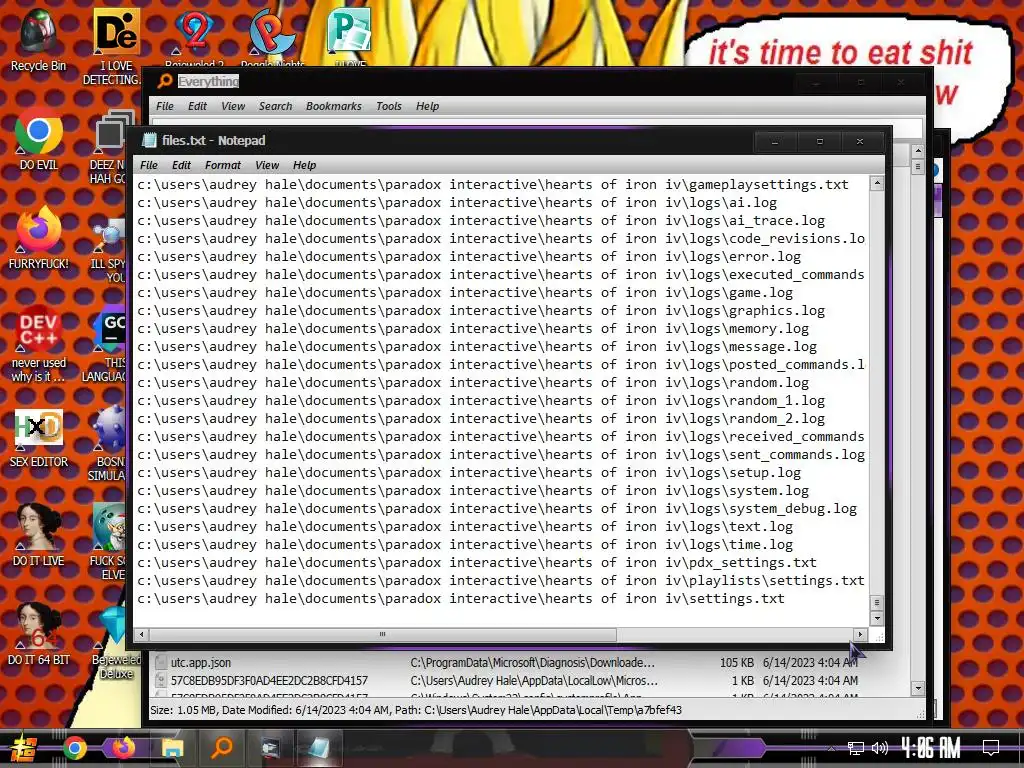1024x768 pixels.
Task: Click Notepad horizontal scrollbar left arrow
Action: [x=142, y=634]
